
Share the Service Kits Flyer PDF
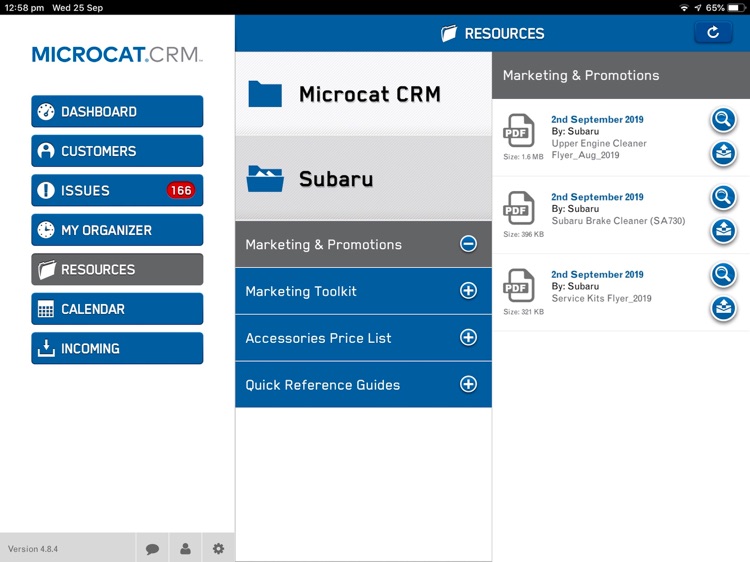pyautogui.click(x=723, y=308)
